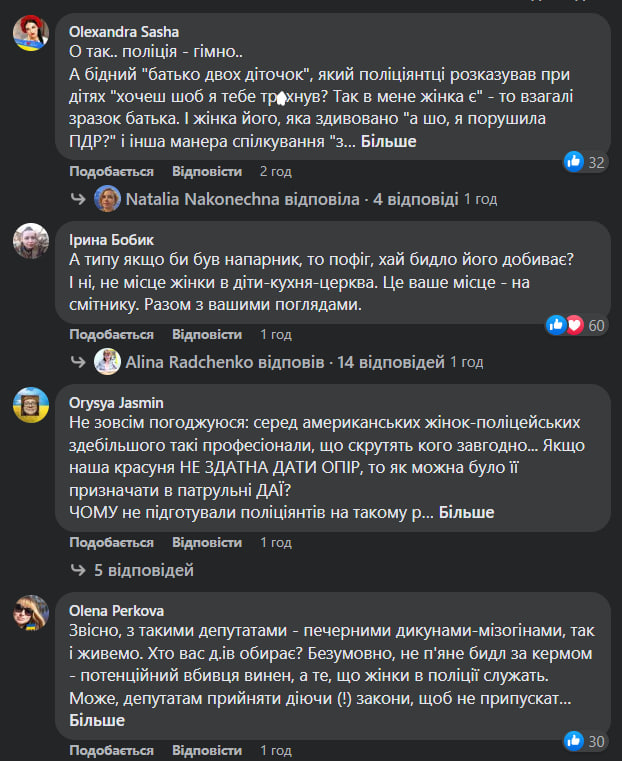Screen dimensions: 622x761
Task: Click the like reaction icon showing 32
Action: coord(574,161)
